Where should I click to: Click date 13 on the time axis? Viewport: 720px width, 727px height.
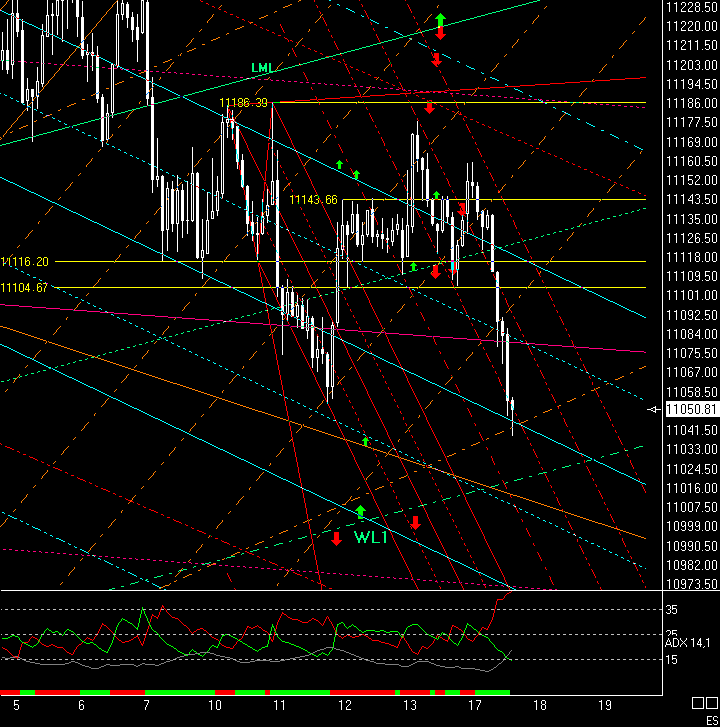[x=410, y=706]
